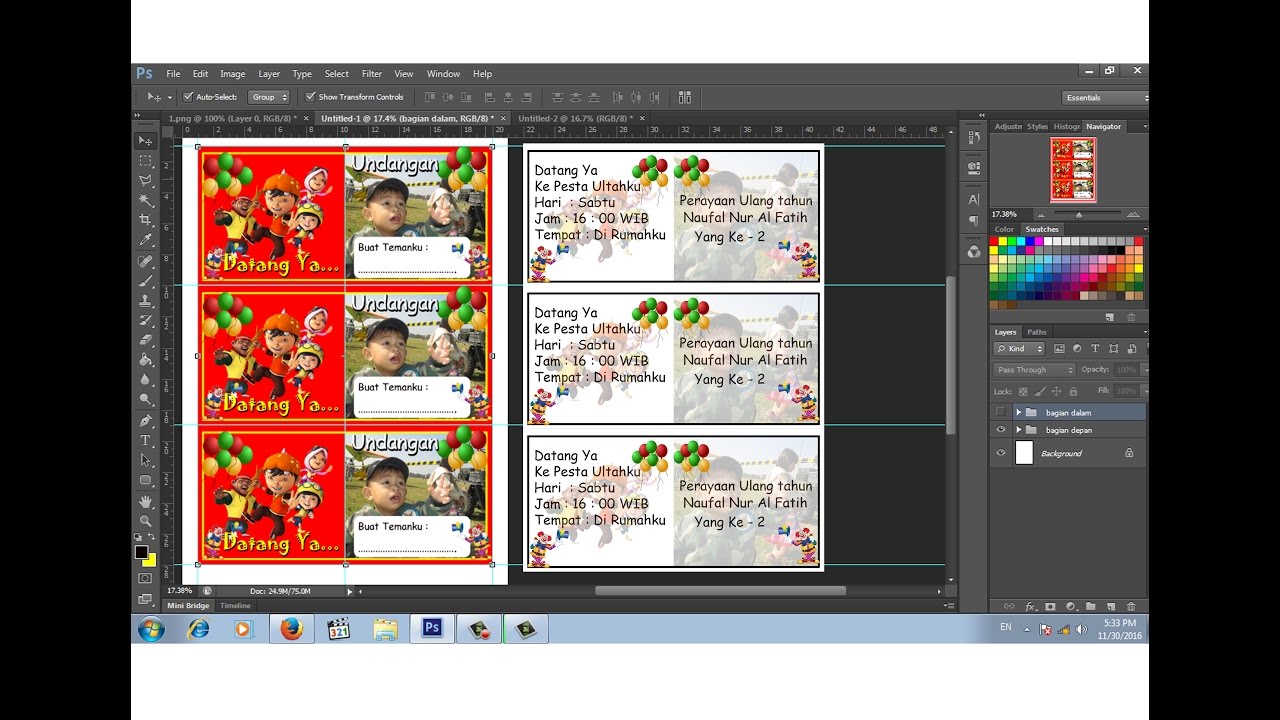Delete layer using trash icon
Screen dimensions: 1280x720
point(1131,606)
